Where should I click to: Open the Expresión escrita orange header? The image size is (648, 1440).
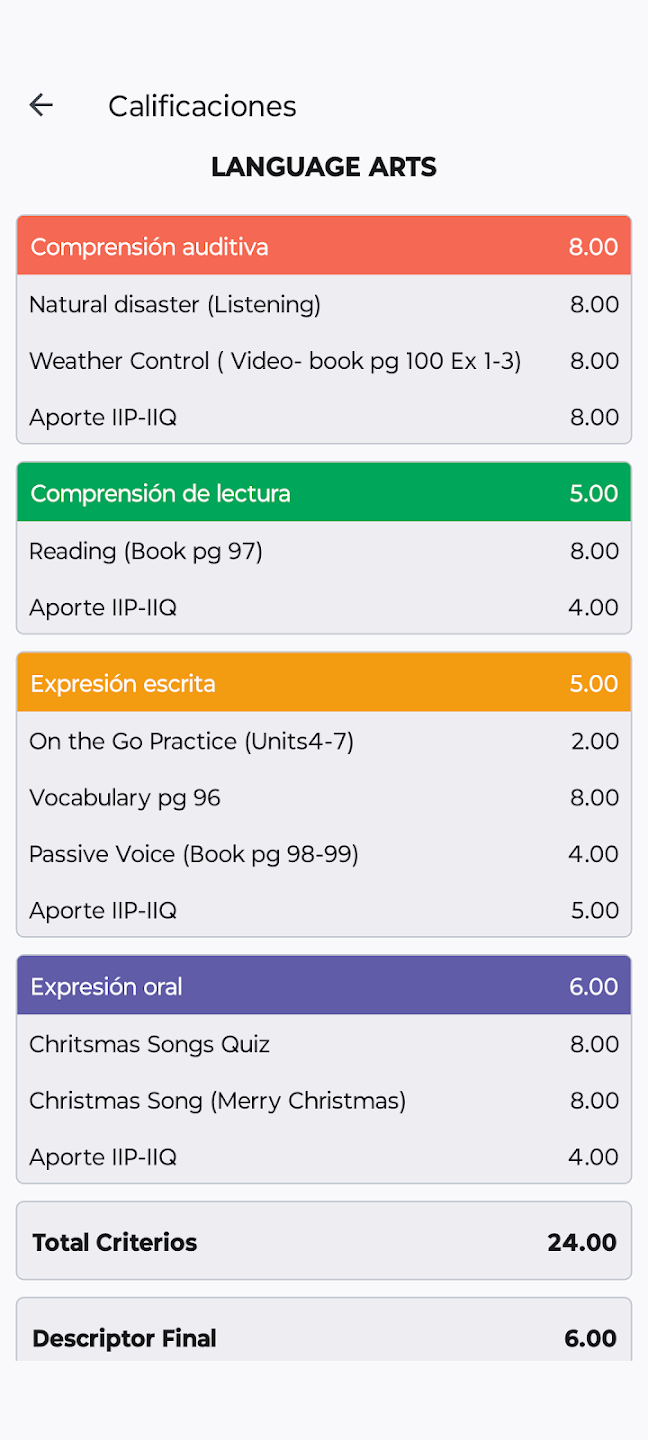point(324,683)
